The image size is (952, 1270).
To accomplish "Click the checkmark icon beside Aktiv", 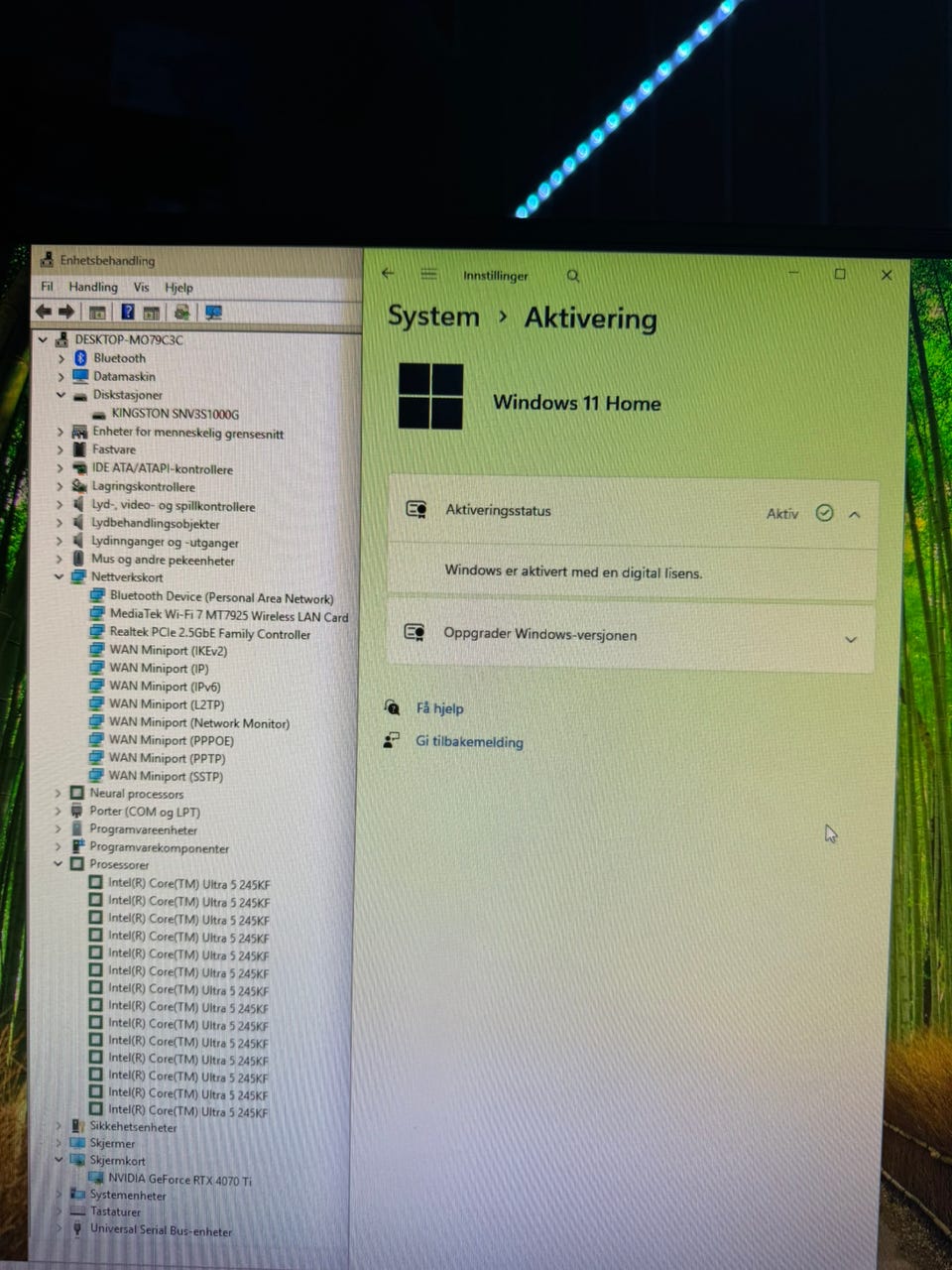I will [x=824, y=513].
